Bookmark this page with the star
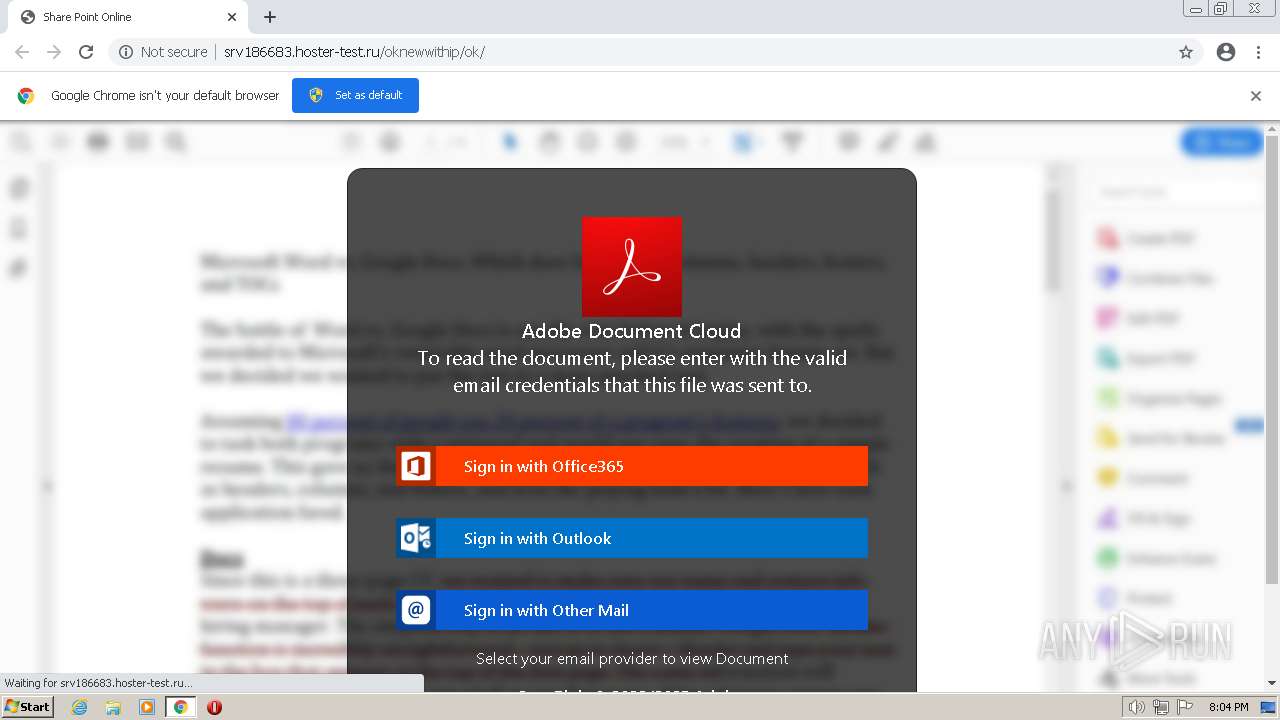1280x720 pixels. tap(1186, 52)
